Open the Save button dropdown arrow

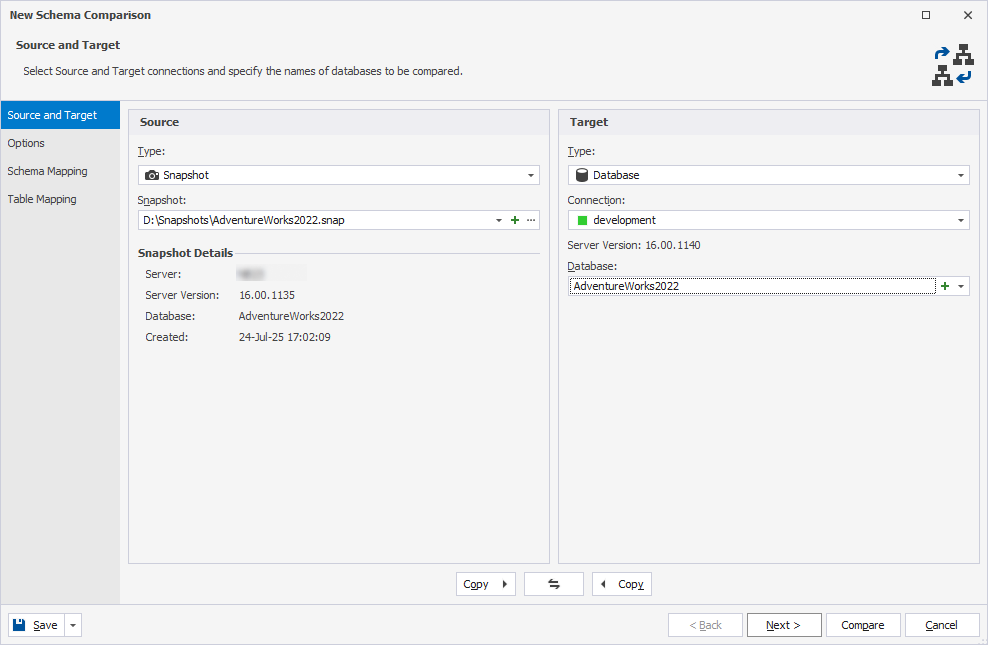[x=71, y=624]
